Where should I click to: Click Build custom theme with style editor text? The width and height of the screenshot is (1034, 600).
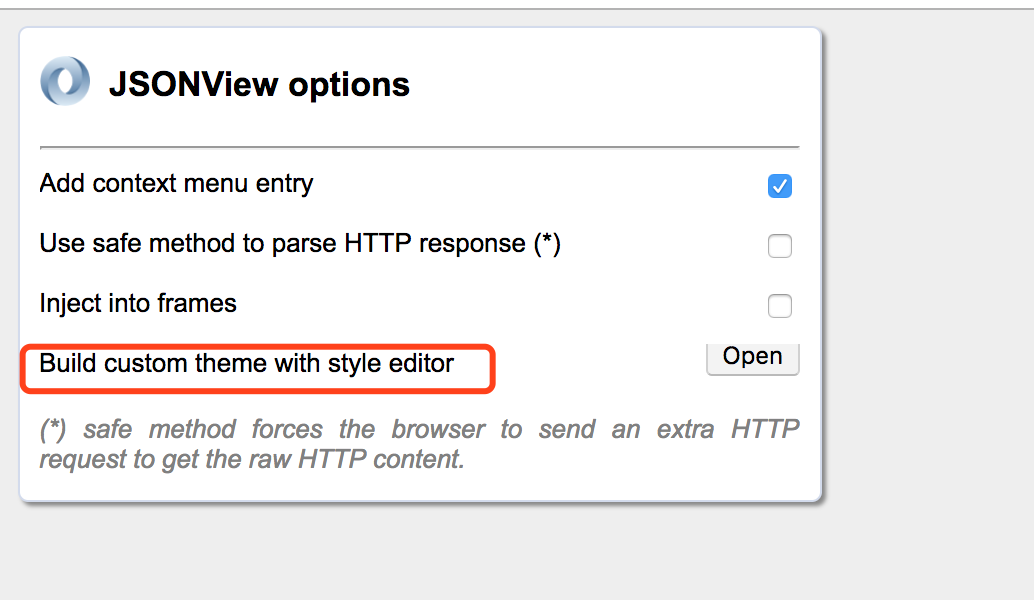(247, 363)
